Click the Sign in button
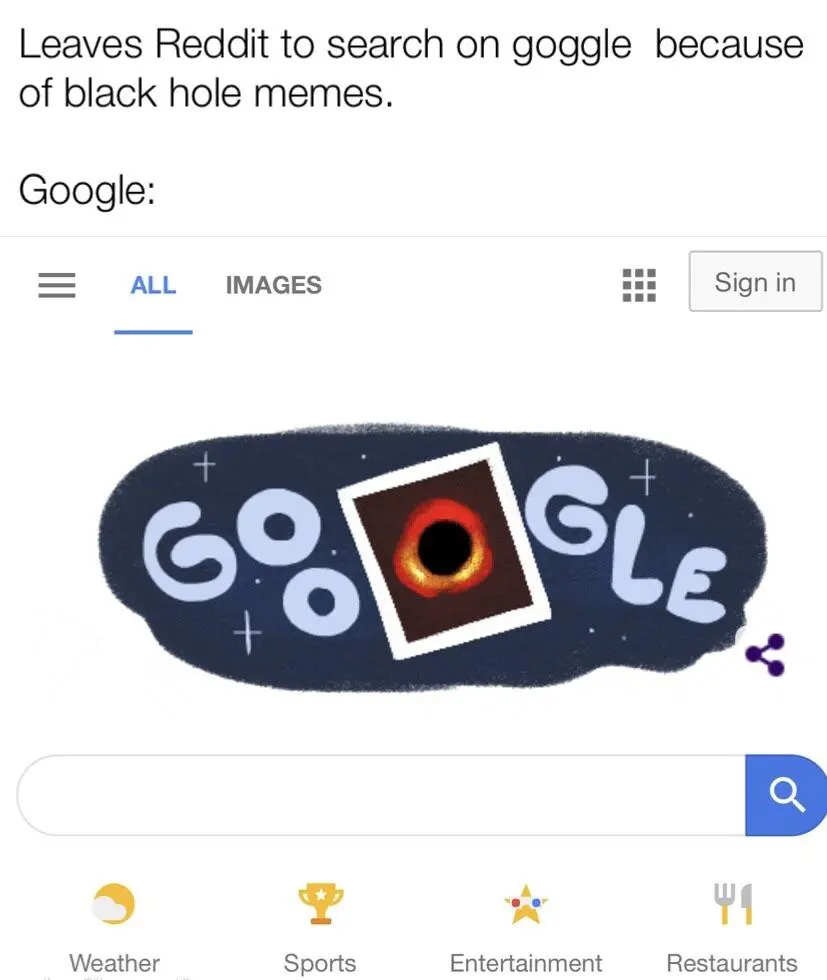827x980 pixels. pos(755,281)
